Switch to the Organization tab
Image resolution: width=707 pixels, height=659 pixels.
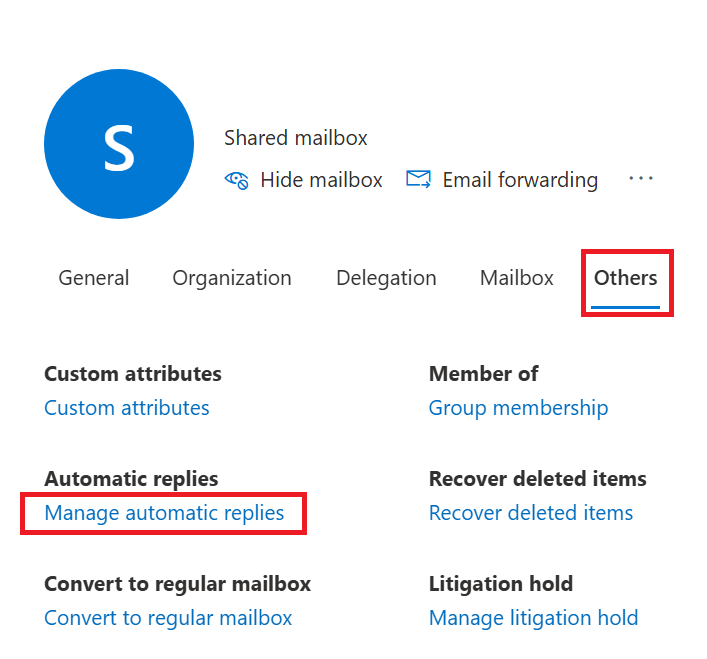(x=232, y=279)
